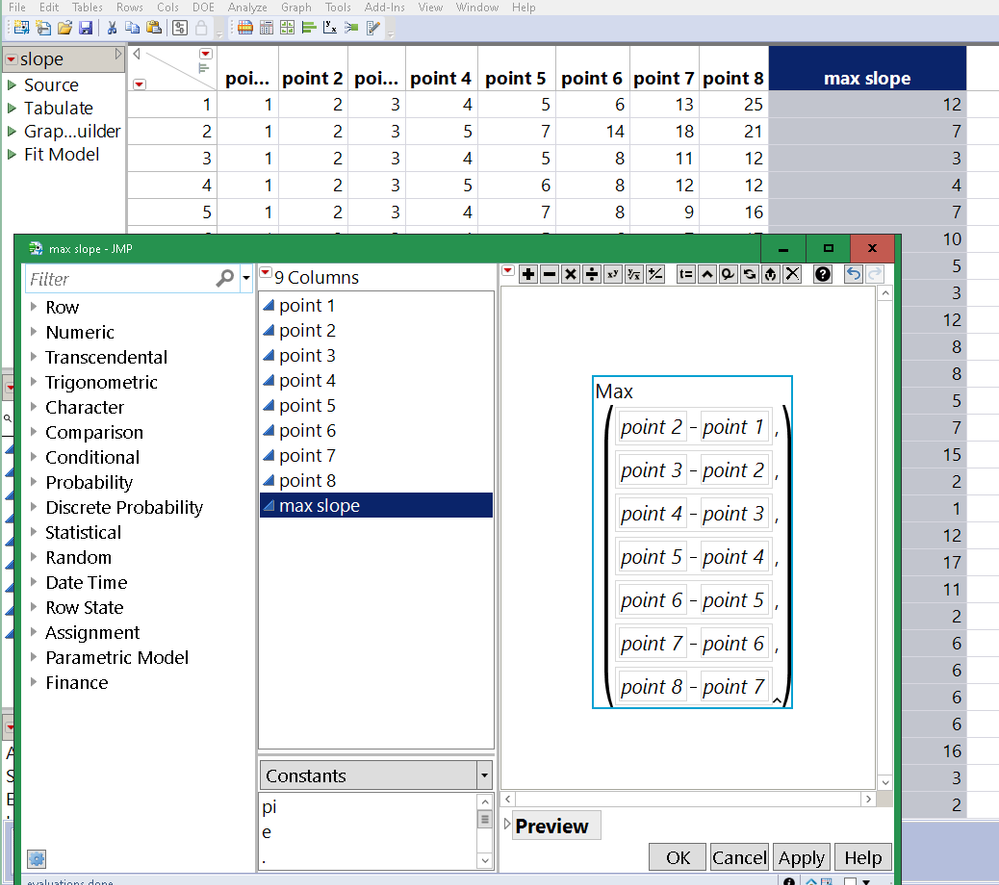
Task: Select the Delete term minus icon
Action: 549,274
